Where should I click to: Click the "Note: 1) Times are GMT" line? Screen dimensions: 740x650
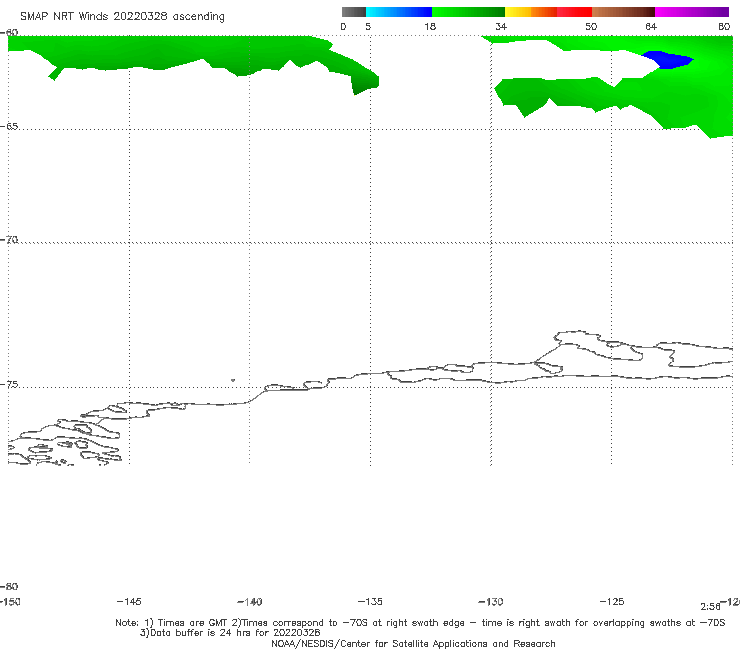point(420,623)
